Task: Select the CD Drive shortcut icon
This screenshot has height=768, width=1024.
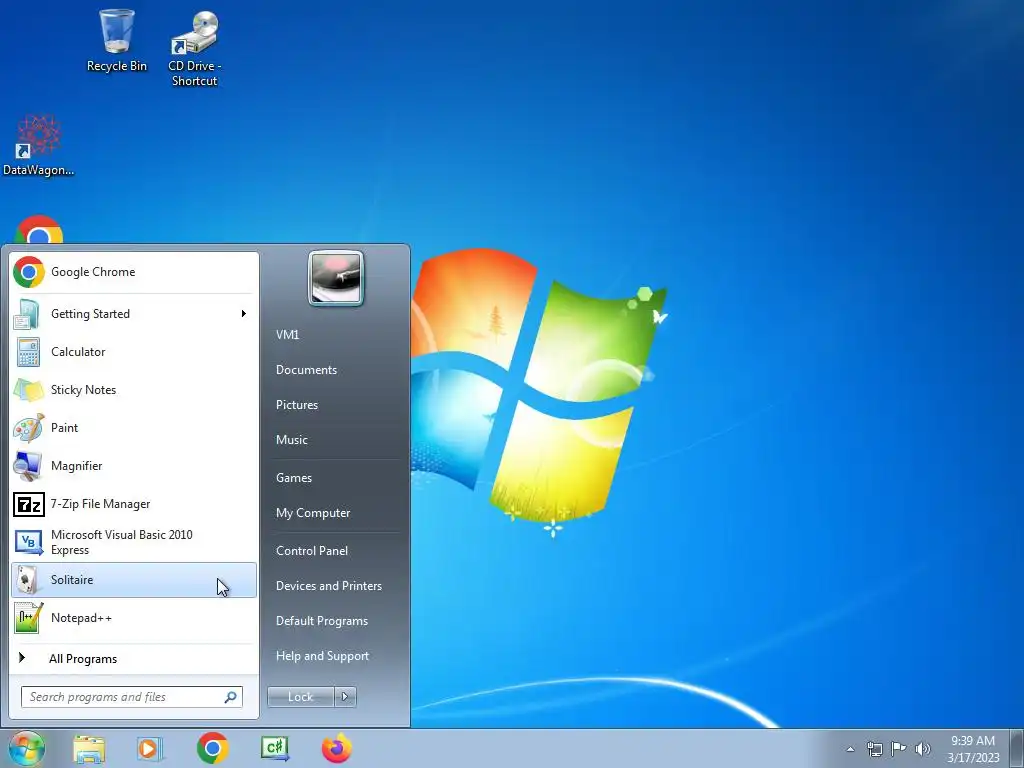Action: (195, 48)
